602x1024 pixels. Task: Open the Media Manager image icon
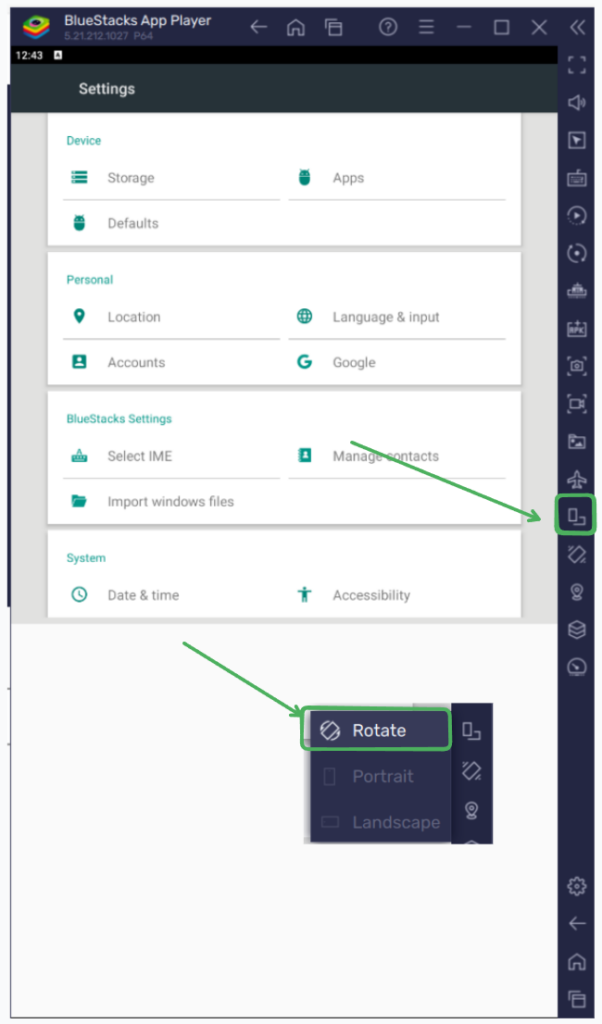(576, 443)
